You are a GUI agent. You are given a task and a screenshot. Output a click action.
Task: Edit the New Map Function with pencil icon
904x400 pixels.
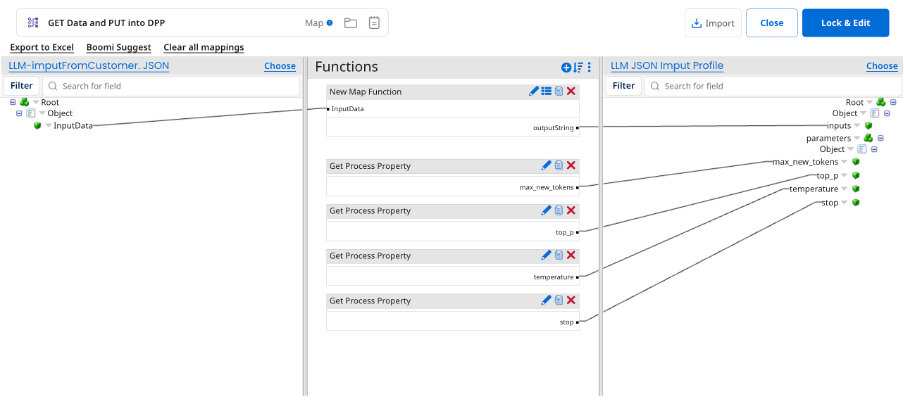(534, 92)
